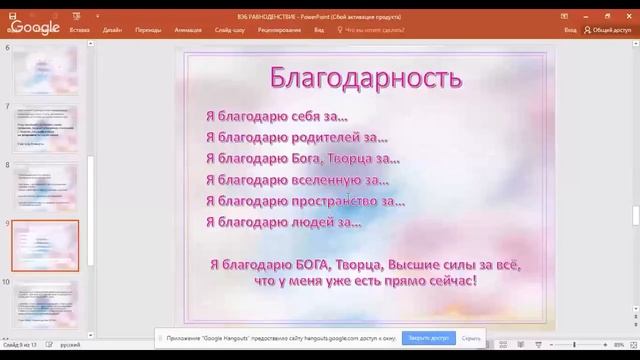Select slide 6 thumbnail
The height and width of the screenshot is (360, 640).
point(46,70)
